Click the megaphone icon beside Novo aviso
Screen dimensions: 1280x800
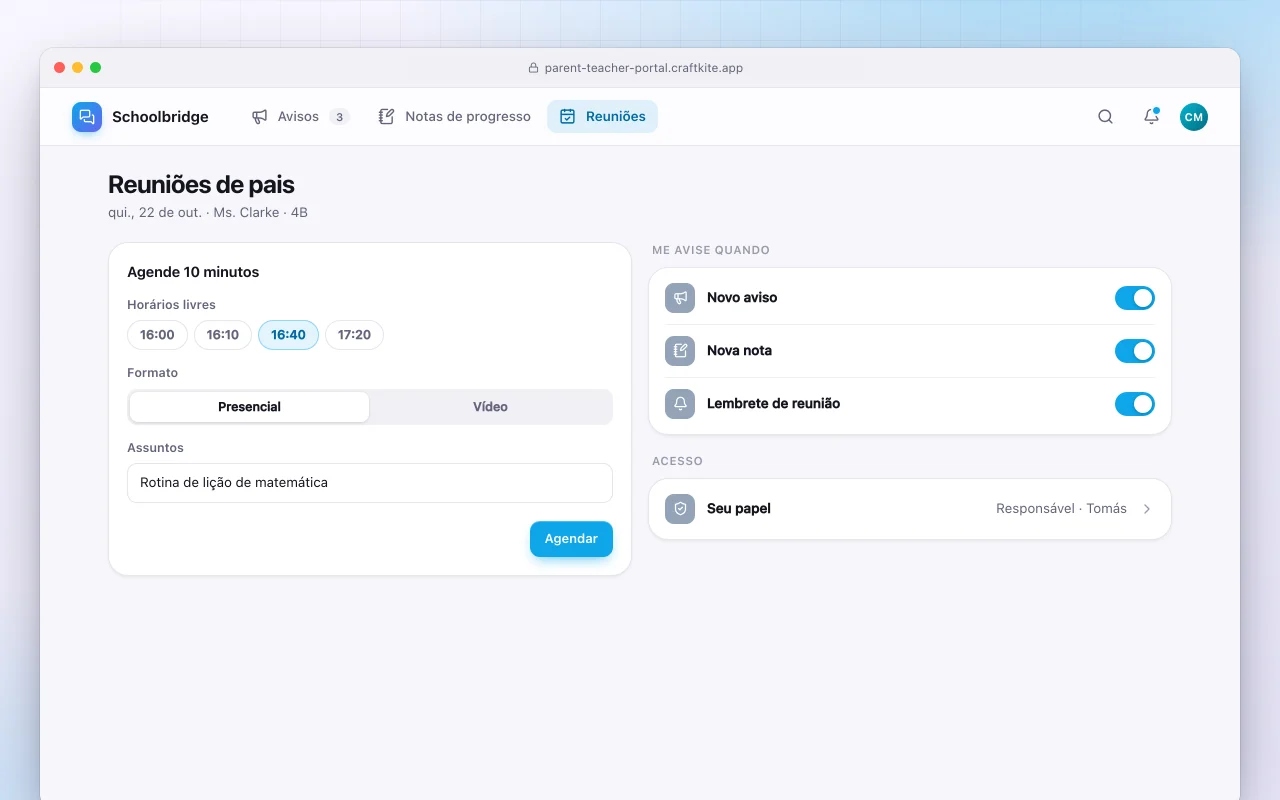[680, 298]
